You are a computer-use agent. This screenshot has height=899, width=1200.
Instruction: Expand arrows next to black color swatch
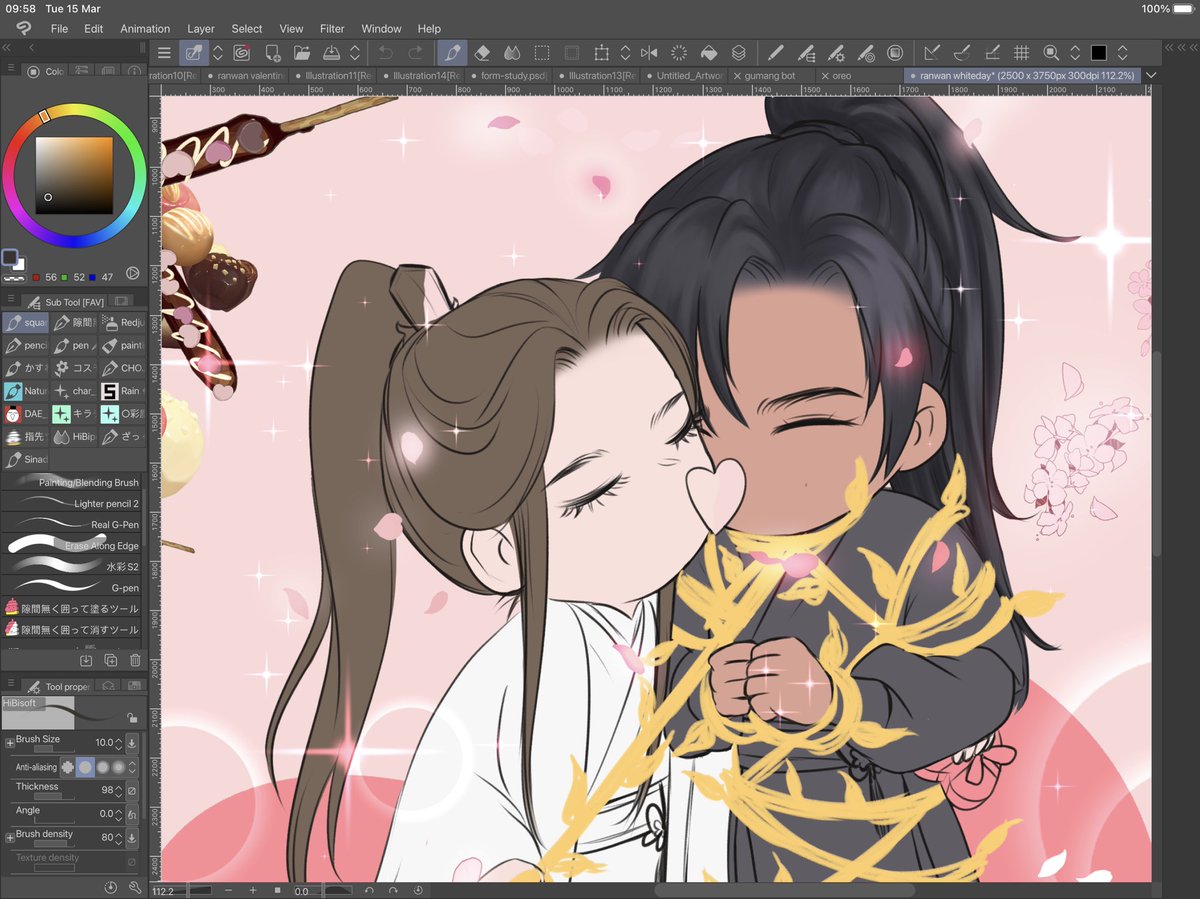(1123, 52)
